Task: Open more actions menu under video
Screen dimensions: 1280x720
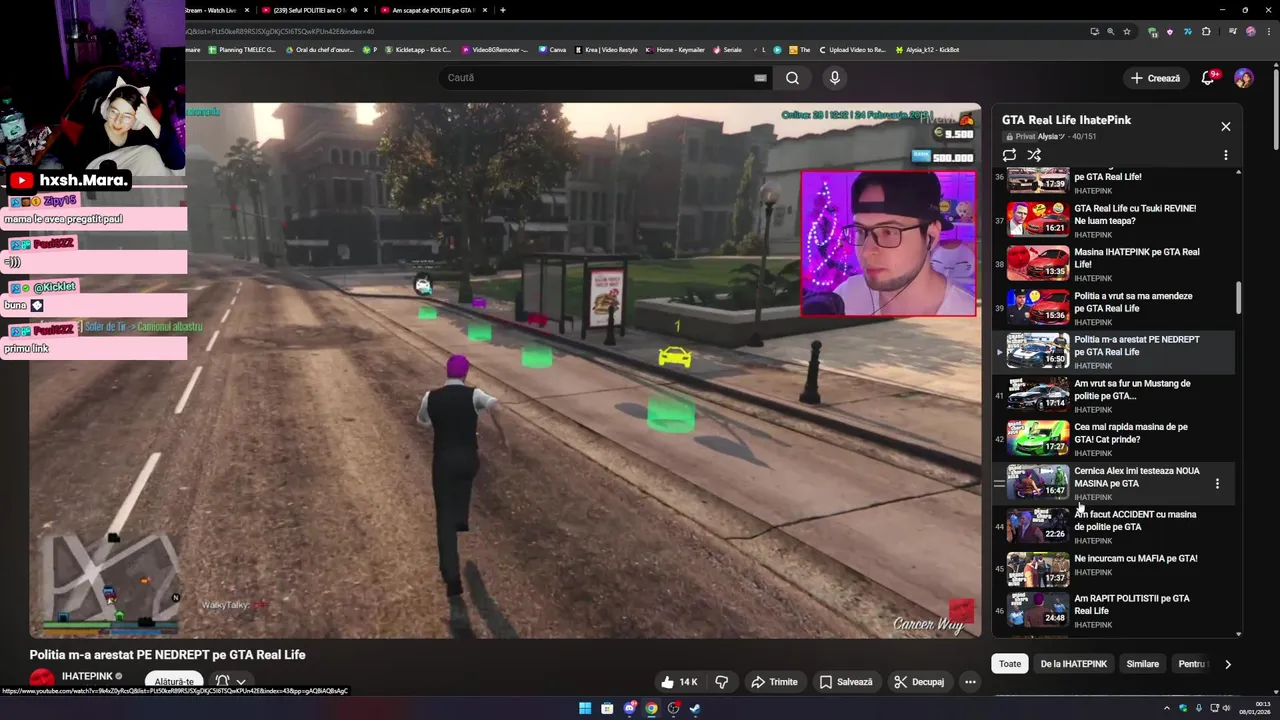Action: coord(970,682)
